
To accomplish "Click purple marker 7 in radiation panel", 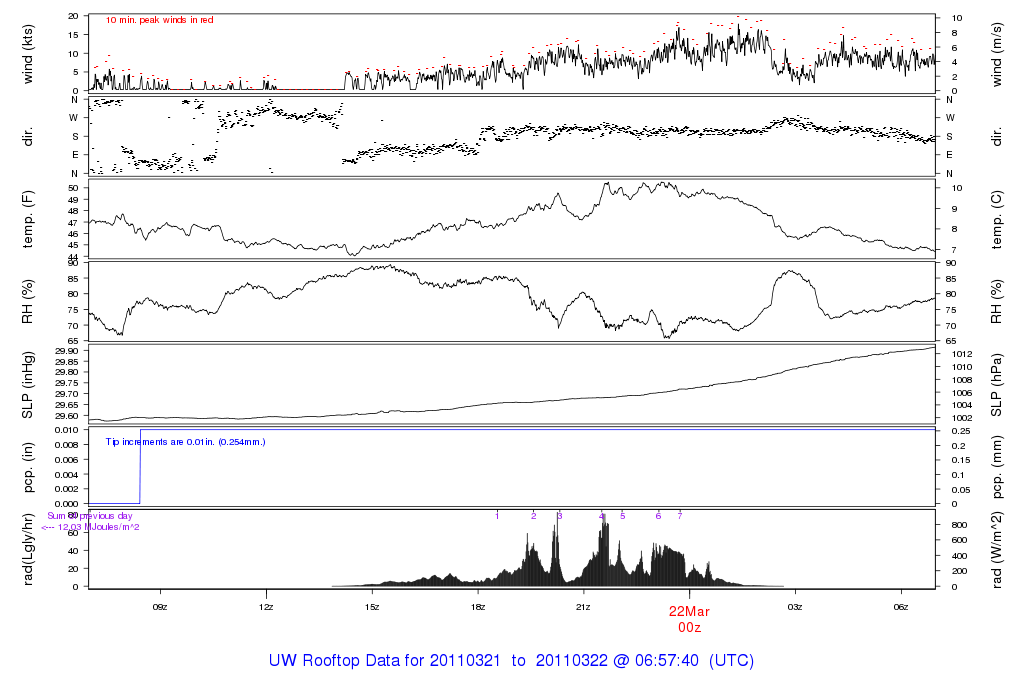I will [680, 516].
